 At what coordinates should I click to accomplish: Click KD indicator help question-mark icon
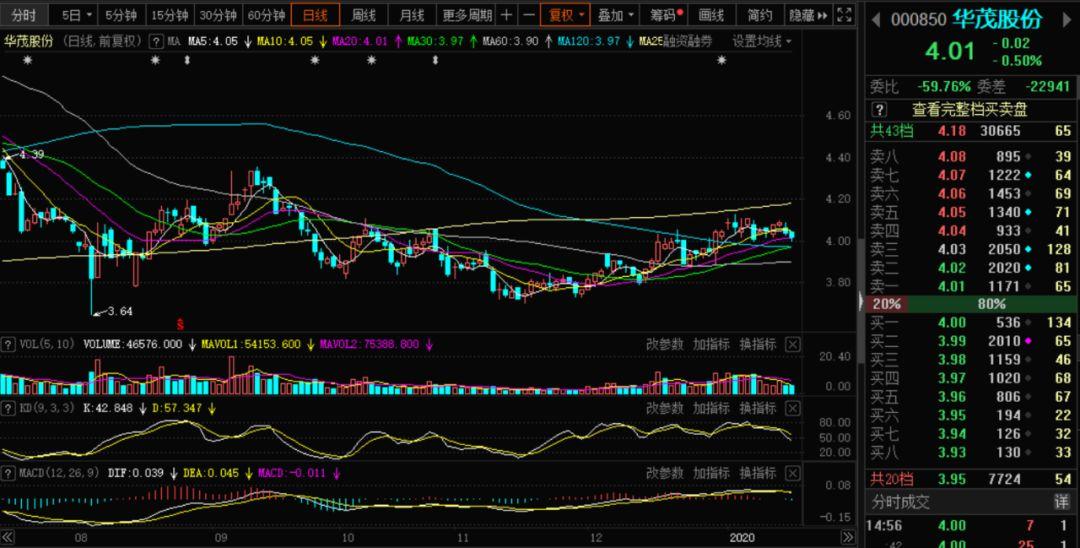8,408
